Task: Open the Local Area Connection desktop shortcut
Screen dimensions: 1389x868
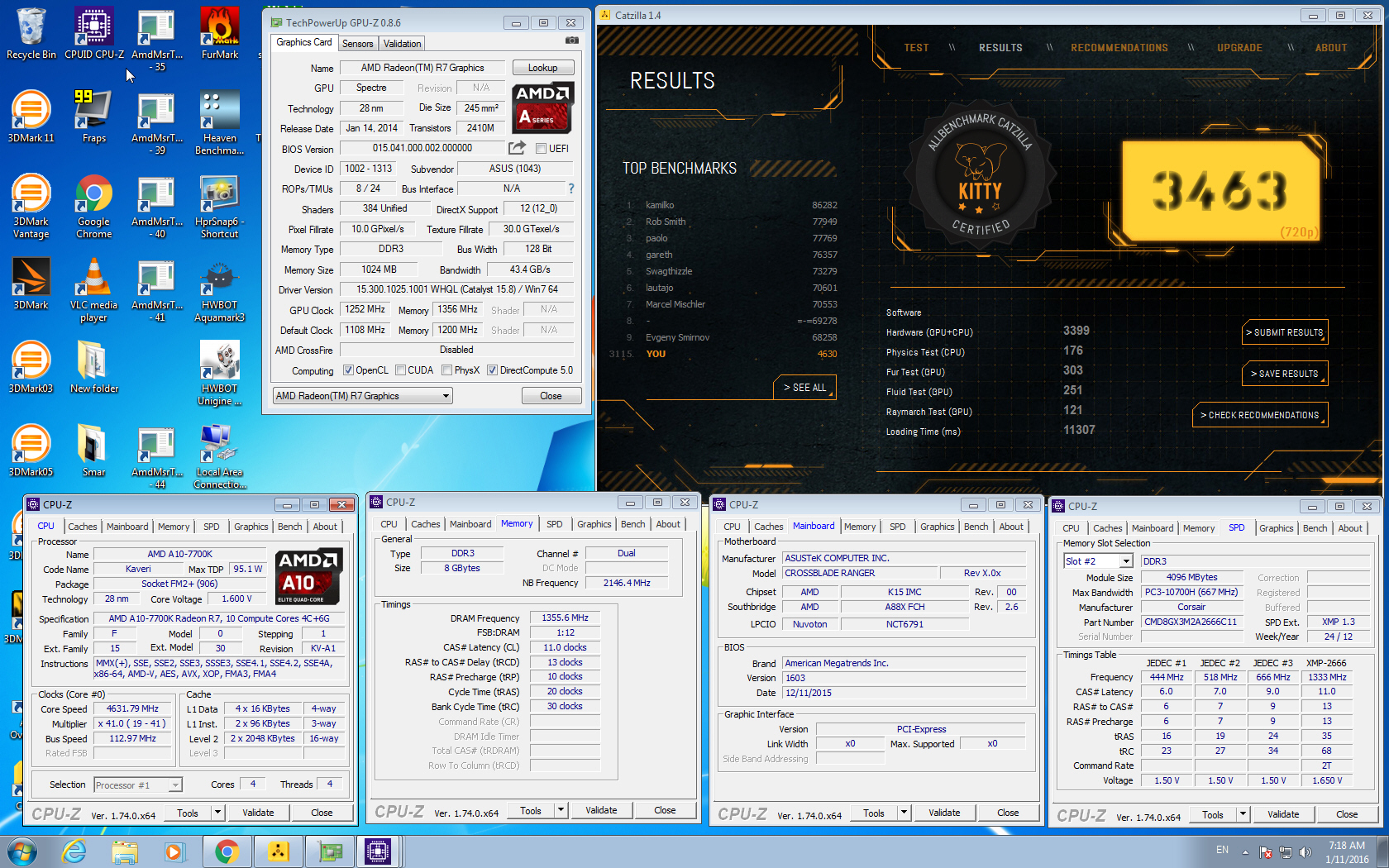Action: click(219, 456)
